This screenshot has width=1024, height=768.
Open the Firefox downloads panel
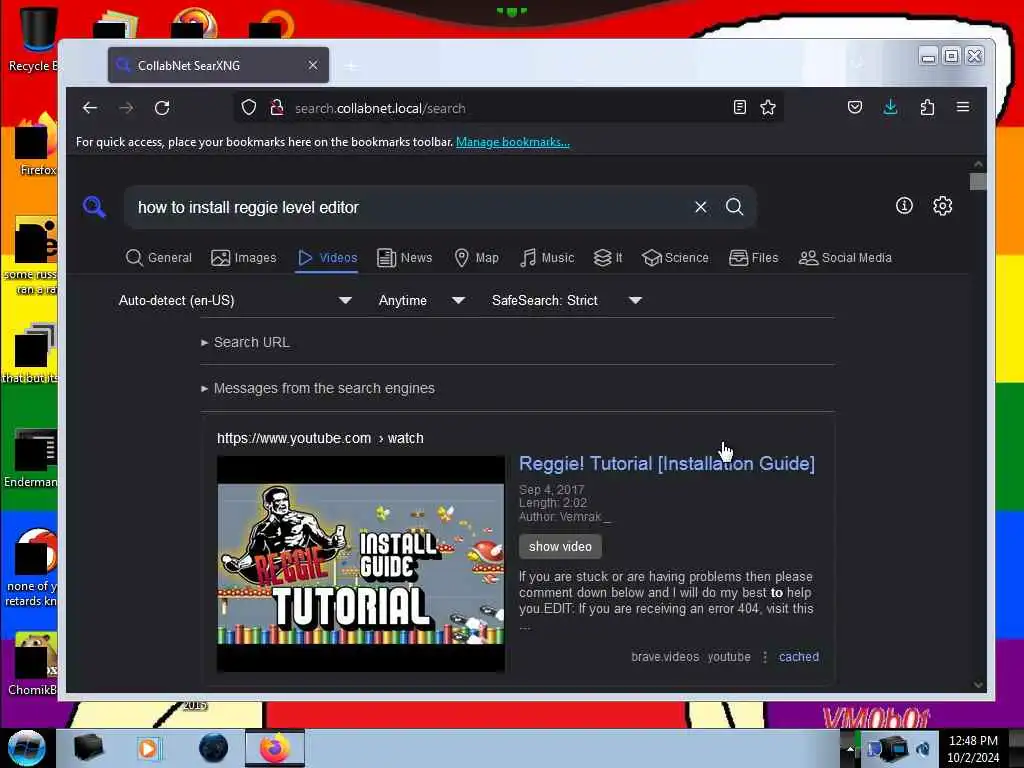tap(890, 107)
